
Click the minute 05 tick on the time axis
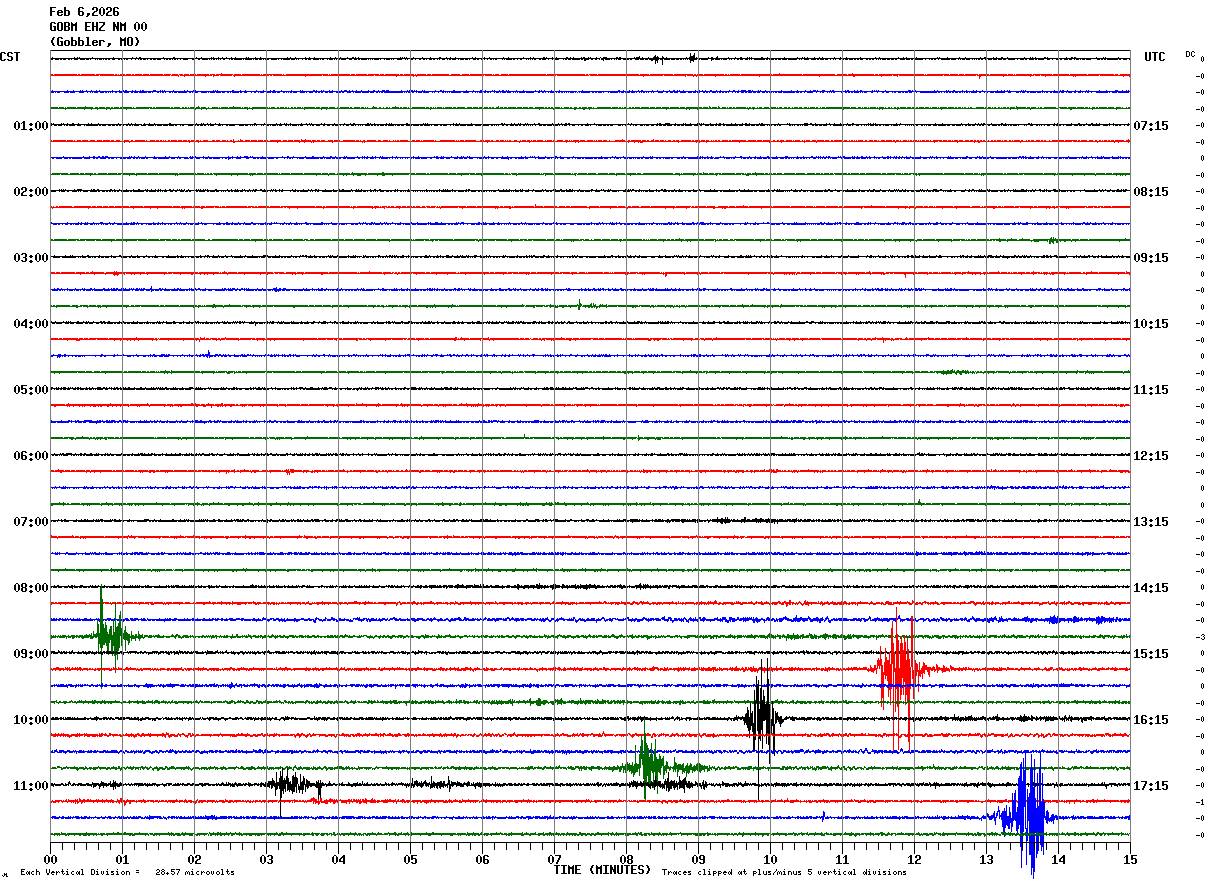point(410,859)
